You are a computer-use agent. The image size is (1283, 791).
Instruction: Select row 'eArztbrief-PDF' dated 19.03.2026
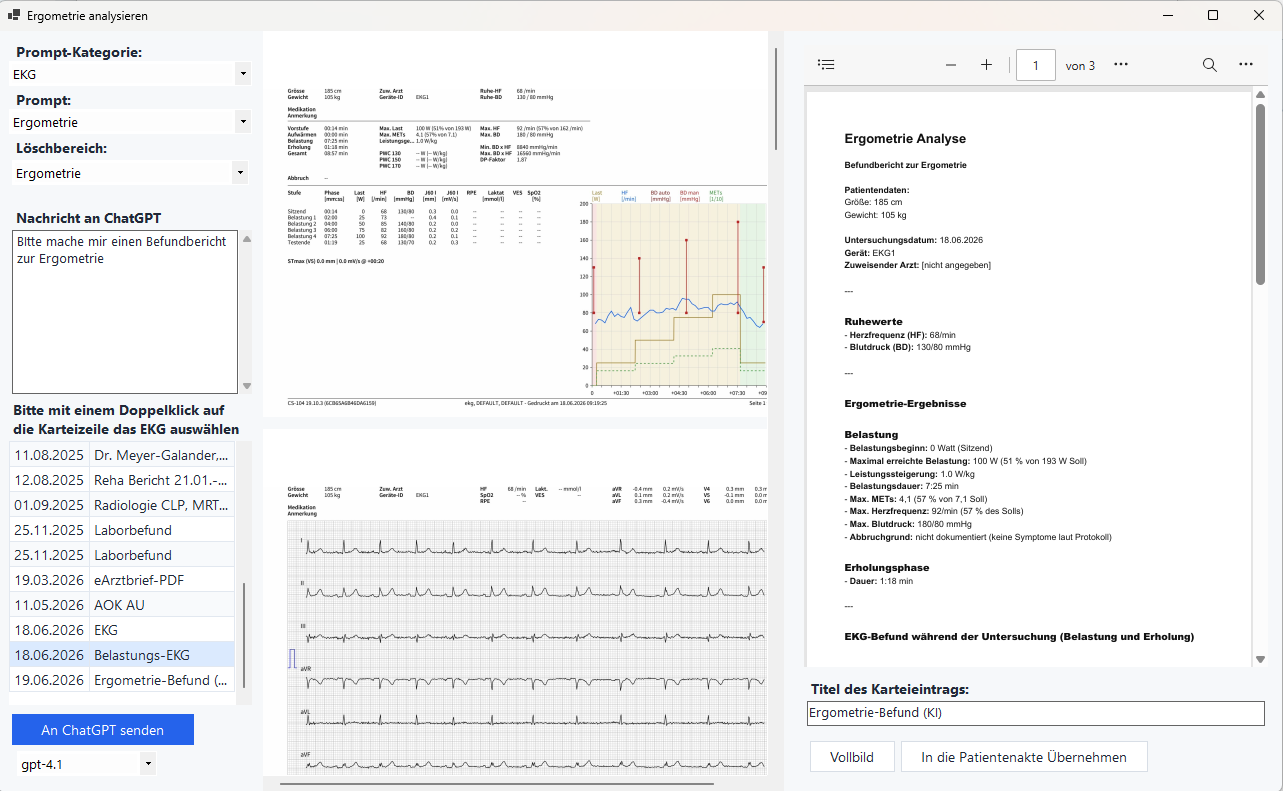coord(122,580)
